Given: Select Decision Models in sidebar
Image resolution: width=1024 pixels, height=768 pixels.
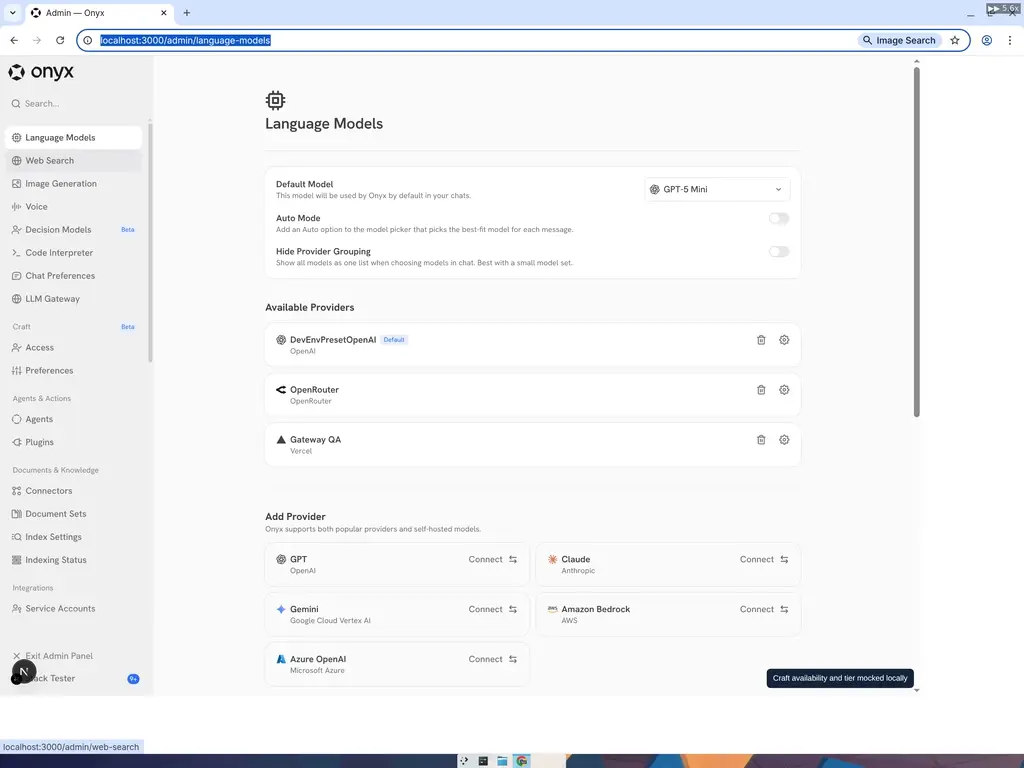Looking at the screenshot, I should click(x=74, y=230).
